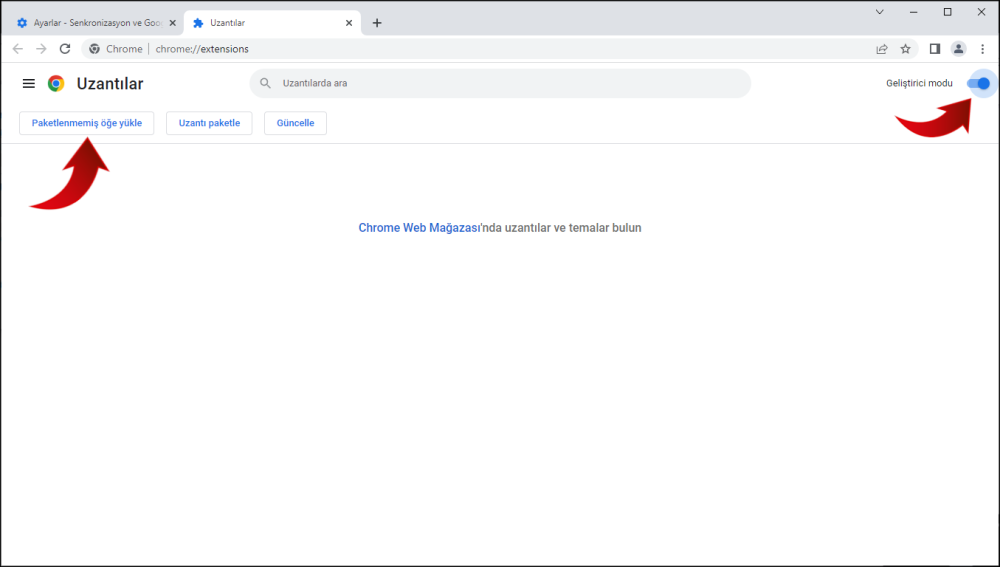
Task: Close the Chrome window
Action: click(982, 12)
